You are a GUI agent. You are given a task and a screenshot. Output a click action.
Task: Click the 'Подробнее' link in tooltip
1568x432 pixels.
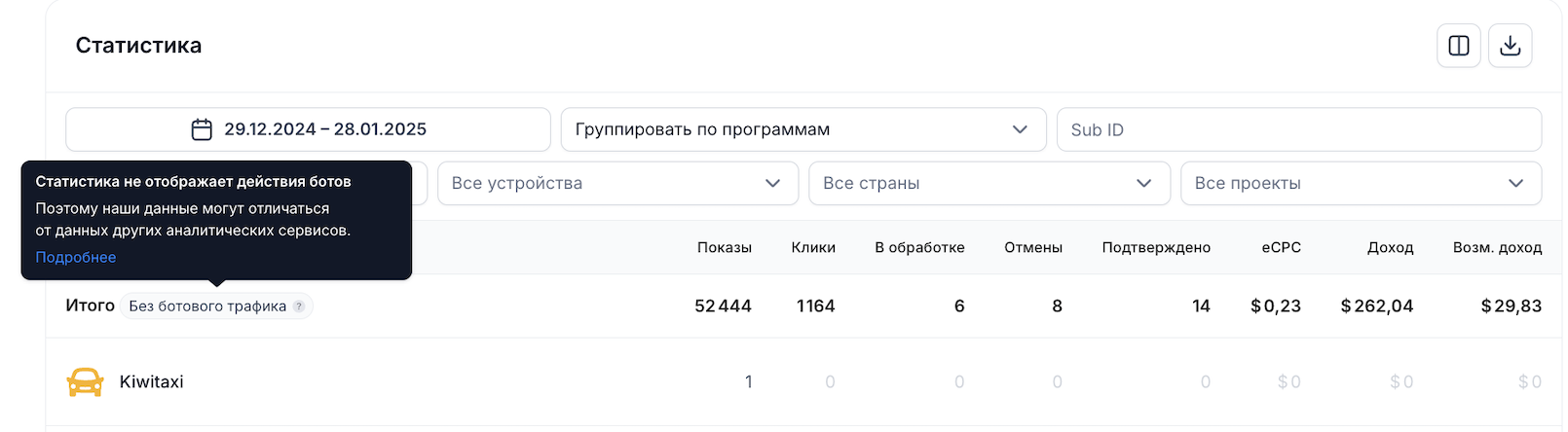(76, 258)
